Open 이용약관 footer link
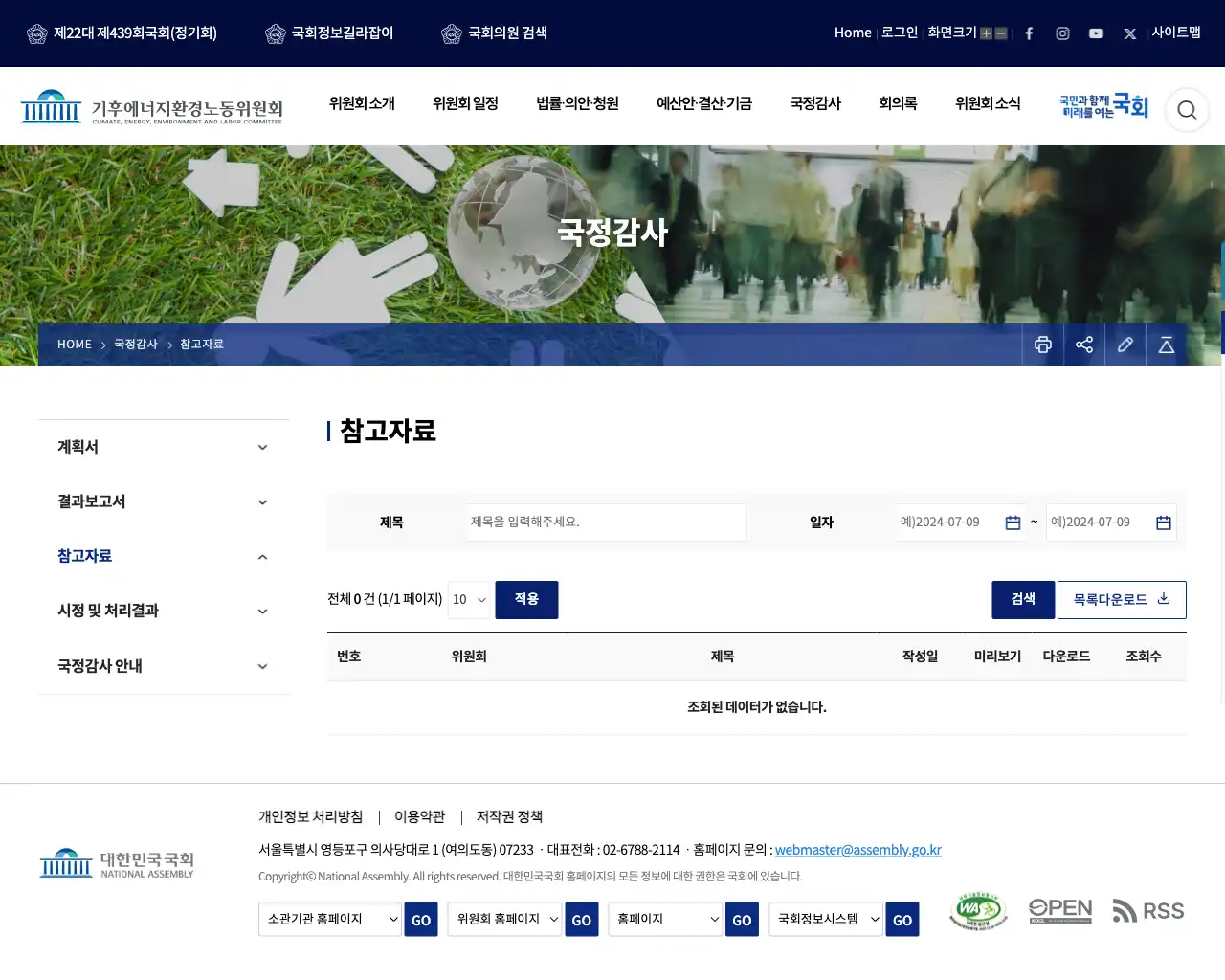Screen dimensions: 1225x980 click(x=420, y=817)
